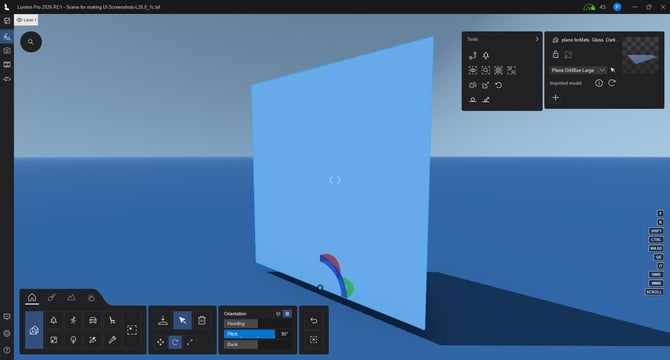This screenshot has height=360, width=670.
Task: Open the Movie mode icon in left sidebar
Action: coord(7,64)
